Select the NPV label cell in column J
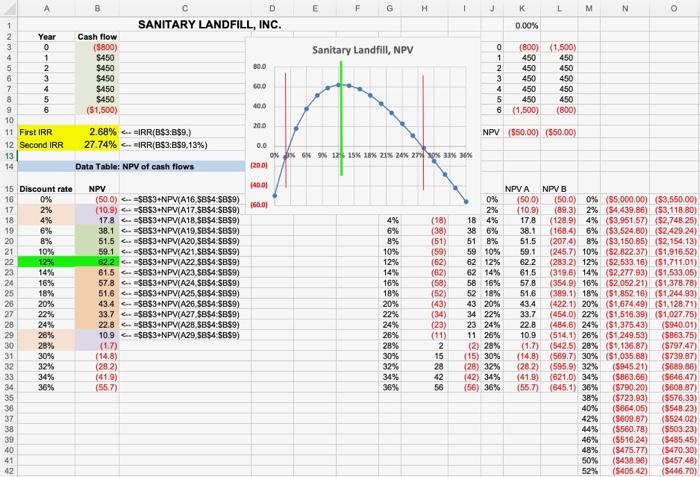The width and height of the screenshot is (700, 477). coord(491,132)
